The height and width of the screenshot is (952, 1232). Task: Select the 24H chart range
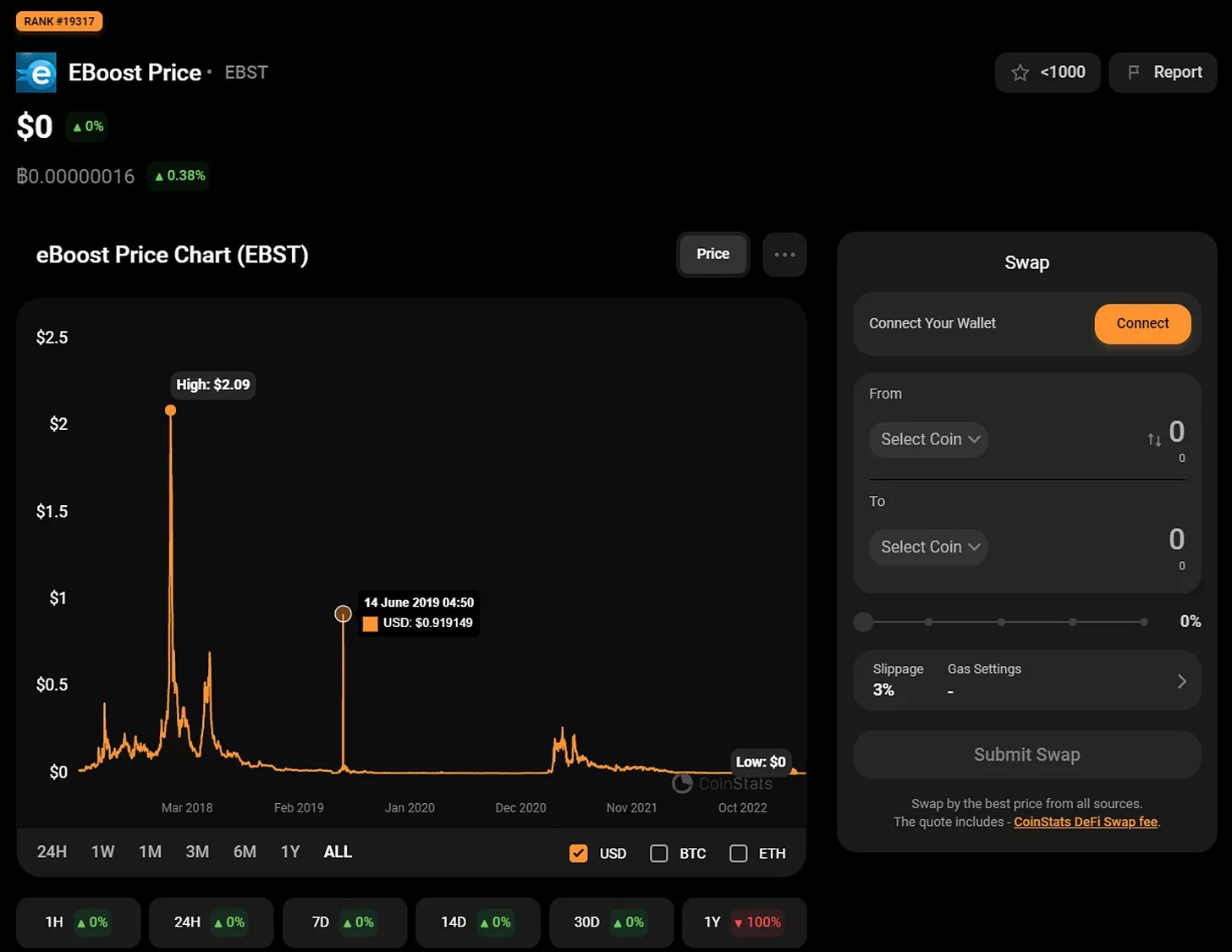(52, 852)
